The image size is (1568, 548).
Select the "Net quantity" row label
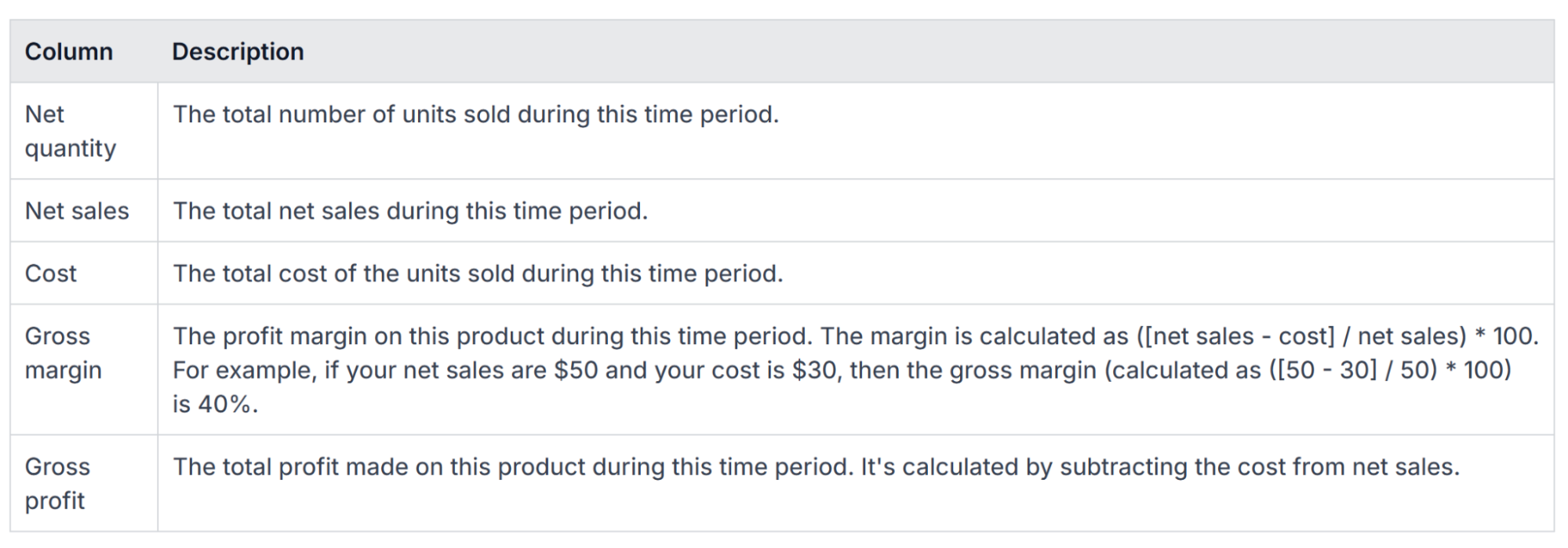[70, 131]
